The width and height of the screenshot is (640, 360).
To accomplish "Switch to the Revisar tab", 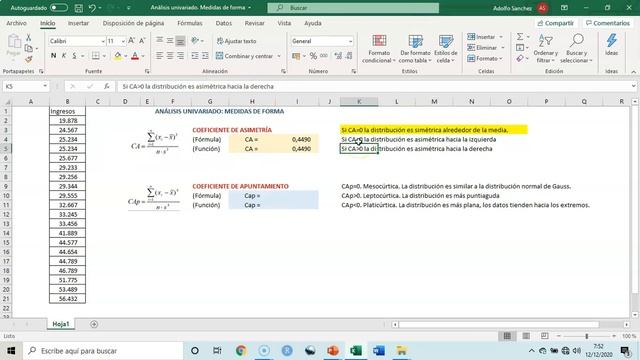I will coord(255,23).
